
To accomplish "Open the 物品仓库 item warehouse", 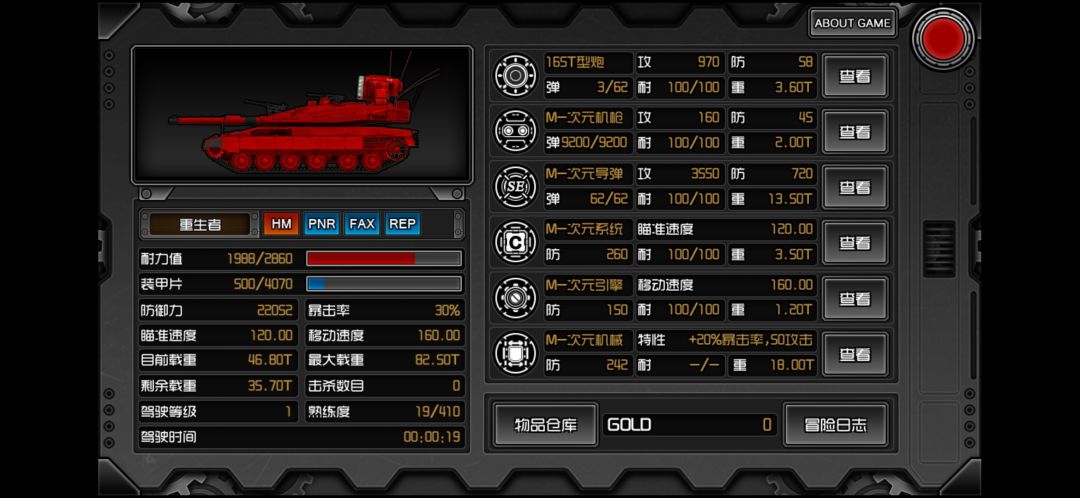I will pyautogui.click(x=546, y=425).
